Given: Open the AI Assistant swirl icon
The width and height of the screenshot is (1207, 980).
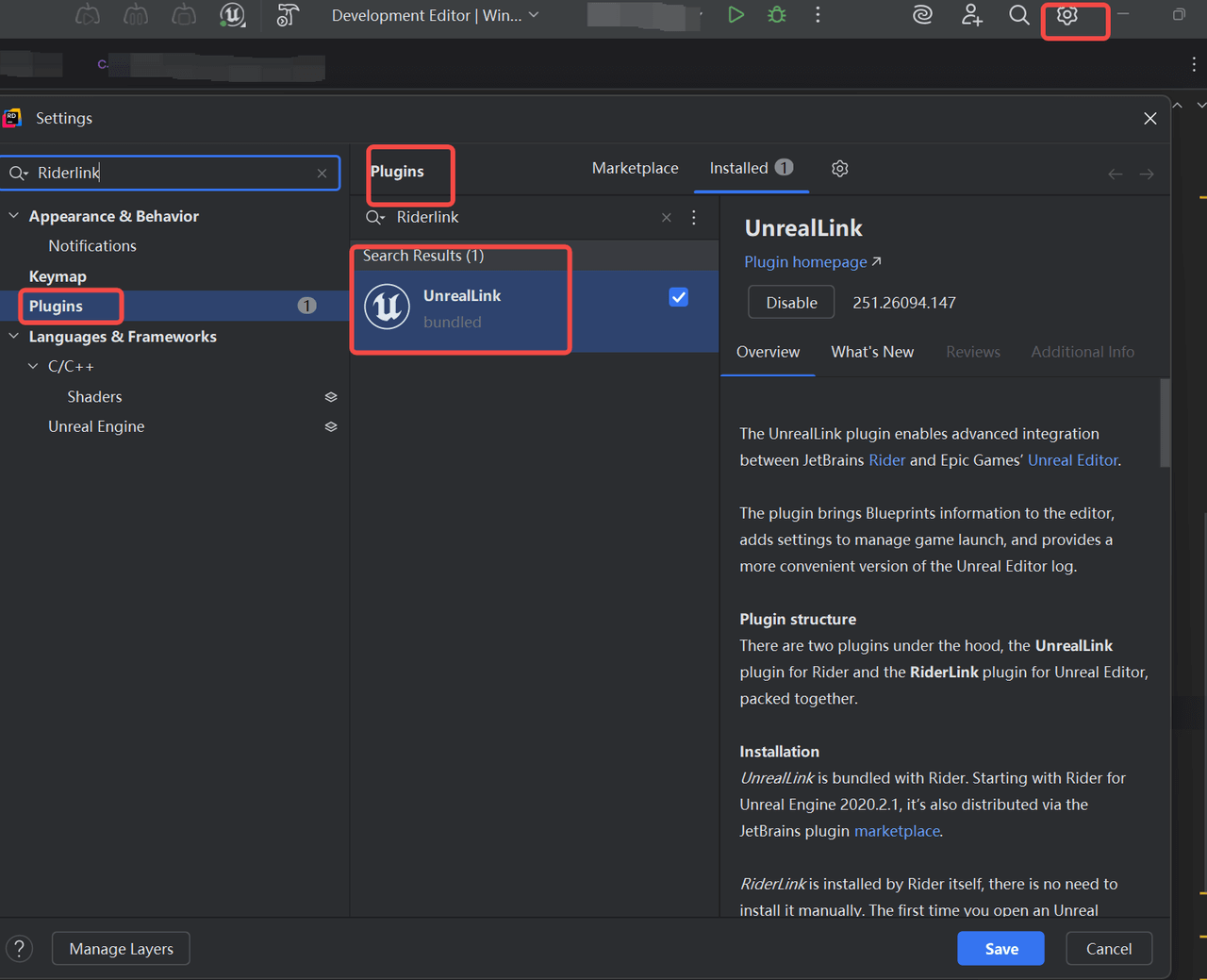Looking at the screenshot, I should click(x=922, y=15).
